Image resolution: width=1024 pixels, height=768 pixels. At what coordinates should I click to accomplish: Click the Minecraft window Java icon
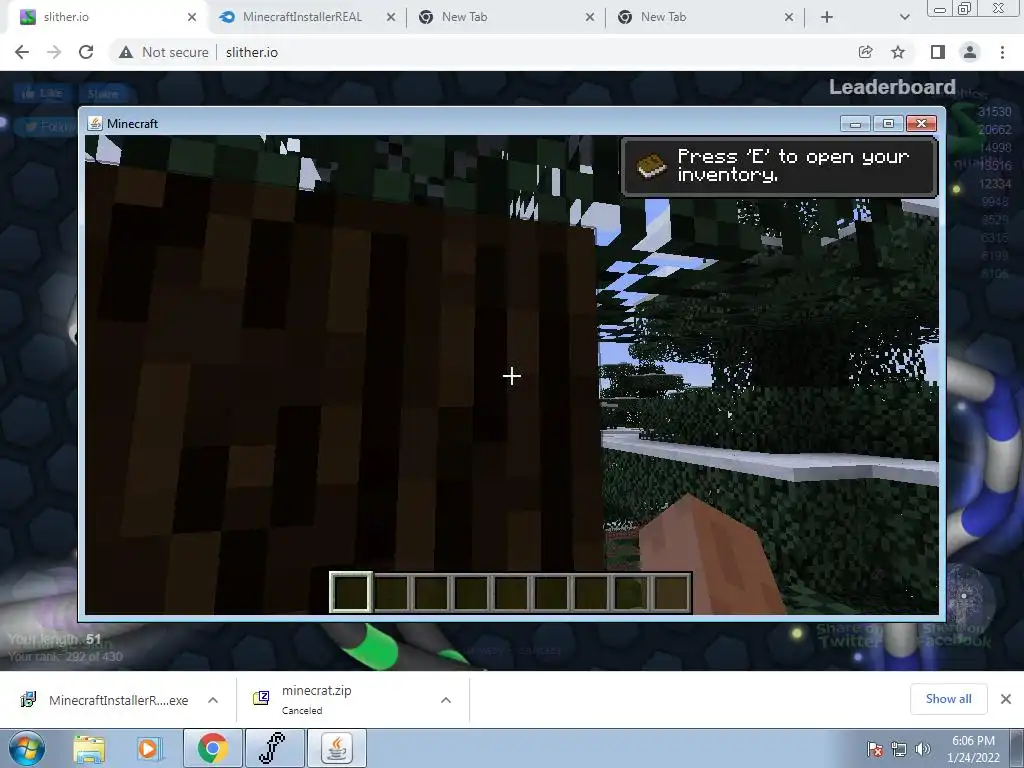pos(95,123)
